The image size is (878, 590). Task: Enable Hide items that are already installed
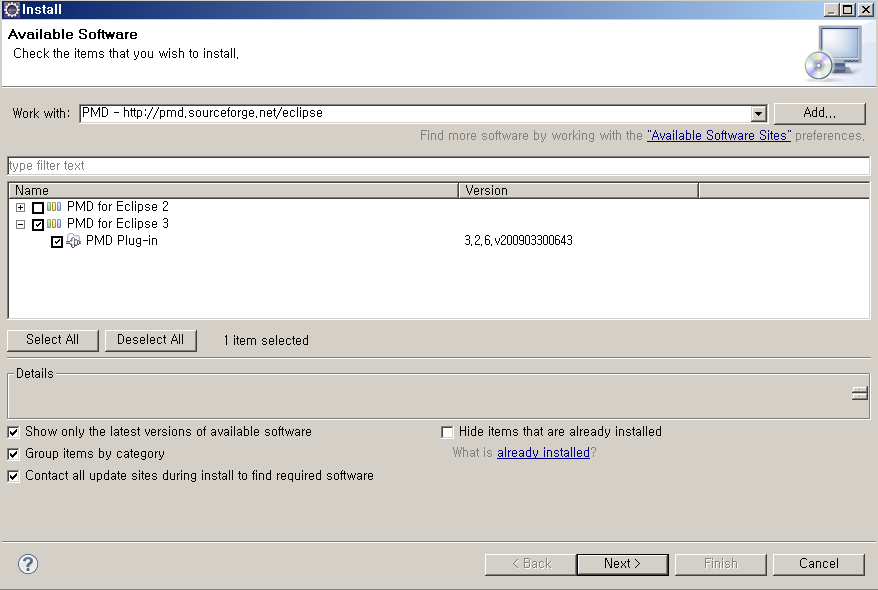(448, 432)
